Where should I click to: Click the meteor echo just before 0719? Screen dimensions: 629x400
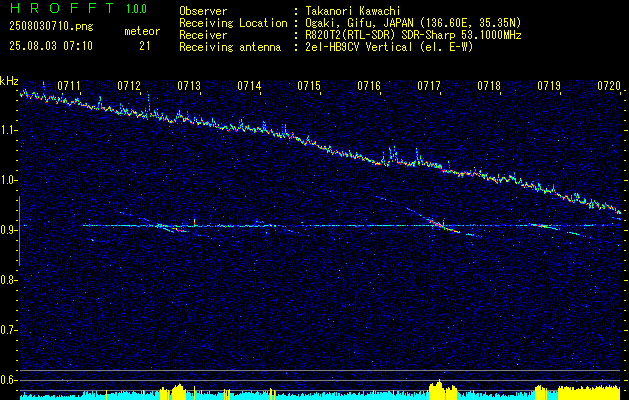point(544,226)
